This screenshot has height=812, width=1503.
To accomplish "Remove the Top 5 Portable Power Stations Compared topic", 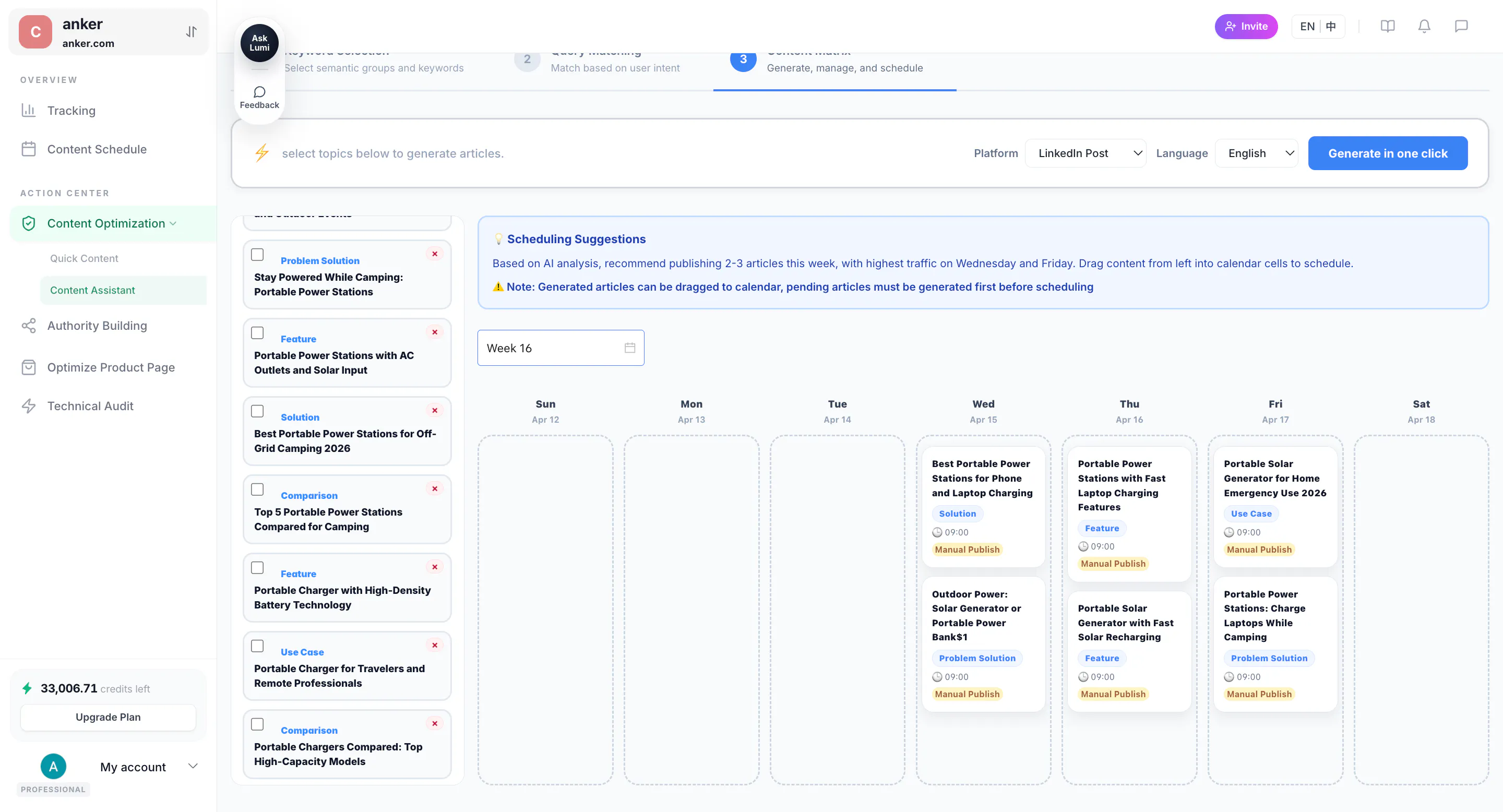I will [435, 488].
